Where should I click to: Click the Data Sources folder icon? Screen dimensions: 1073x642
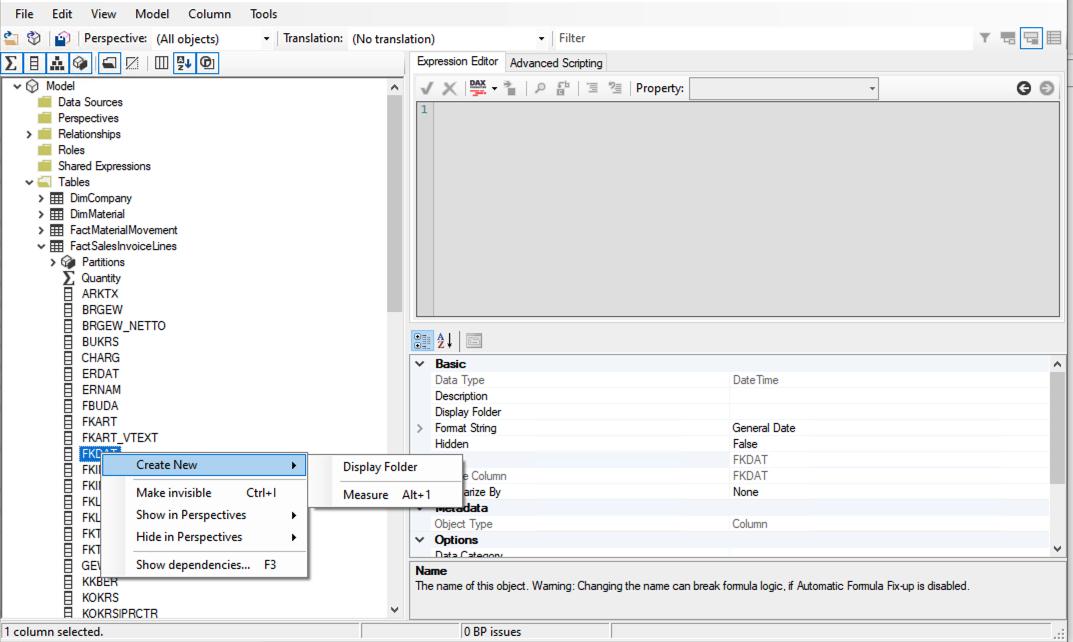45,102
